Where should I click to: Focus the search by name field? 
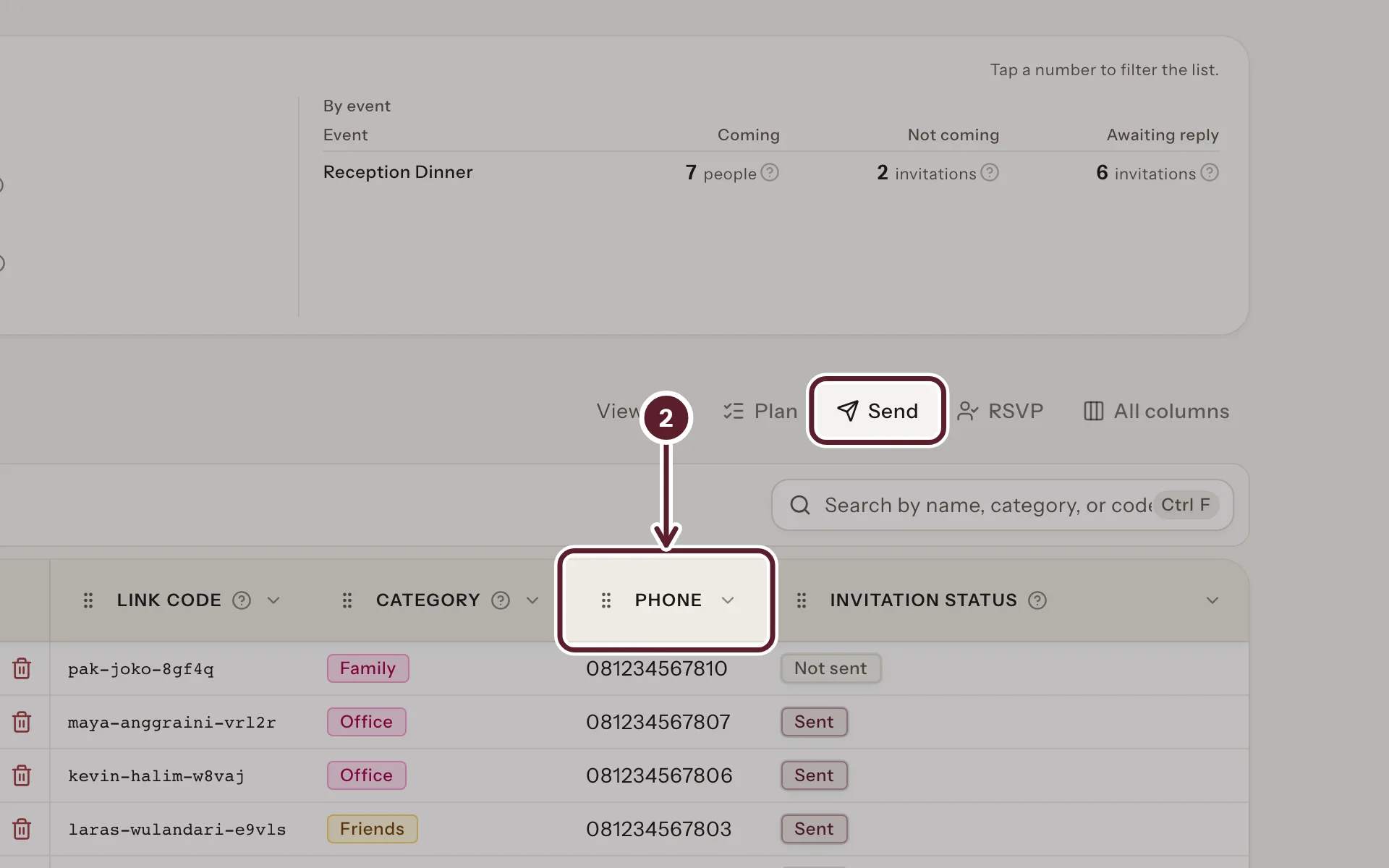[1003, 505]
